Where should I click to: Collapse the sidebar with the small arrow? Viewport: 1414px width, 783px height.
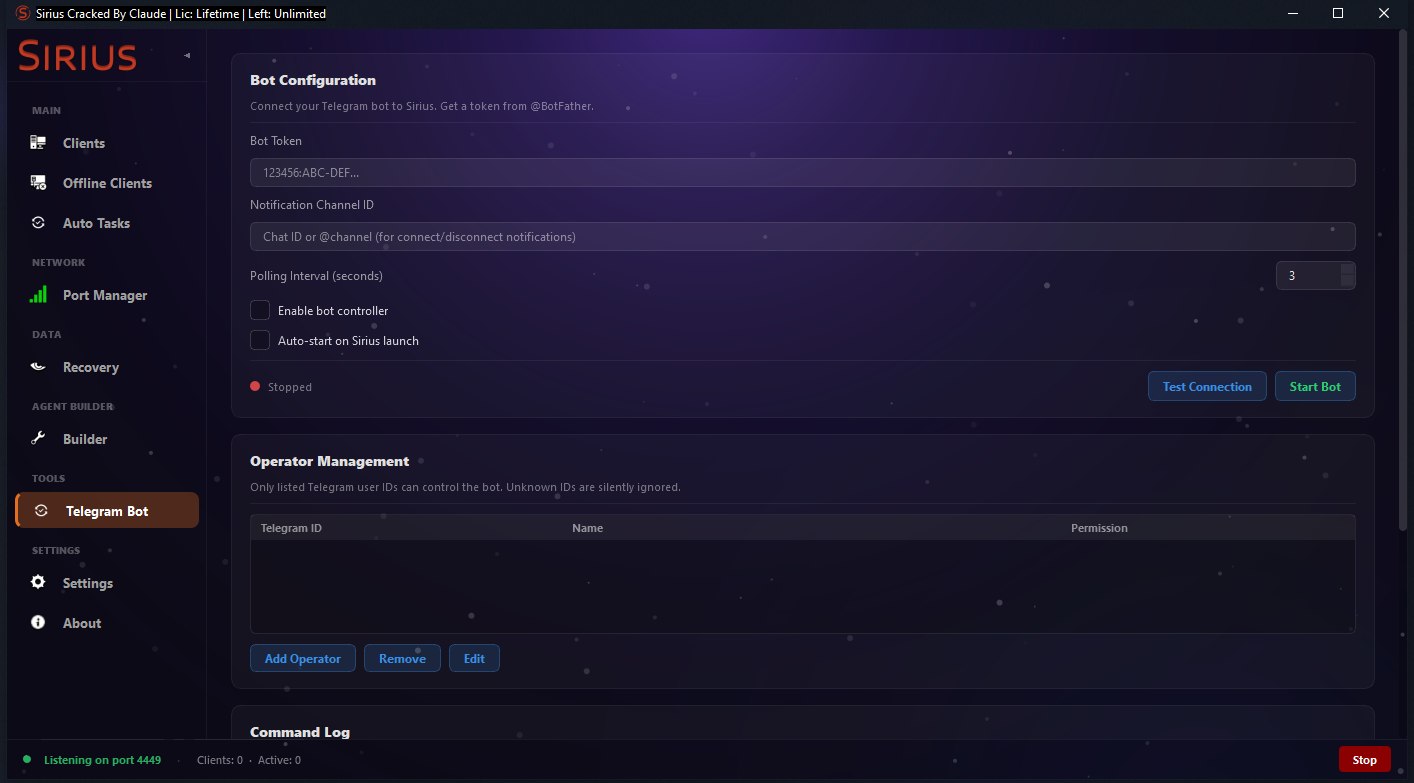coord(187,55)
